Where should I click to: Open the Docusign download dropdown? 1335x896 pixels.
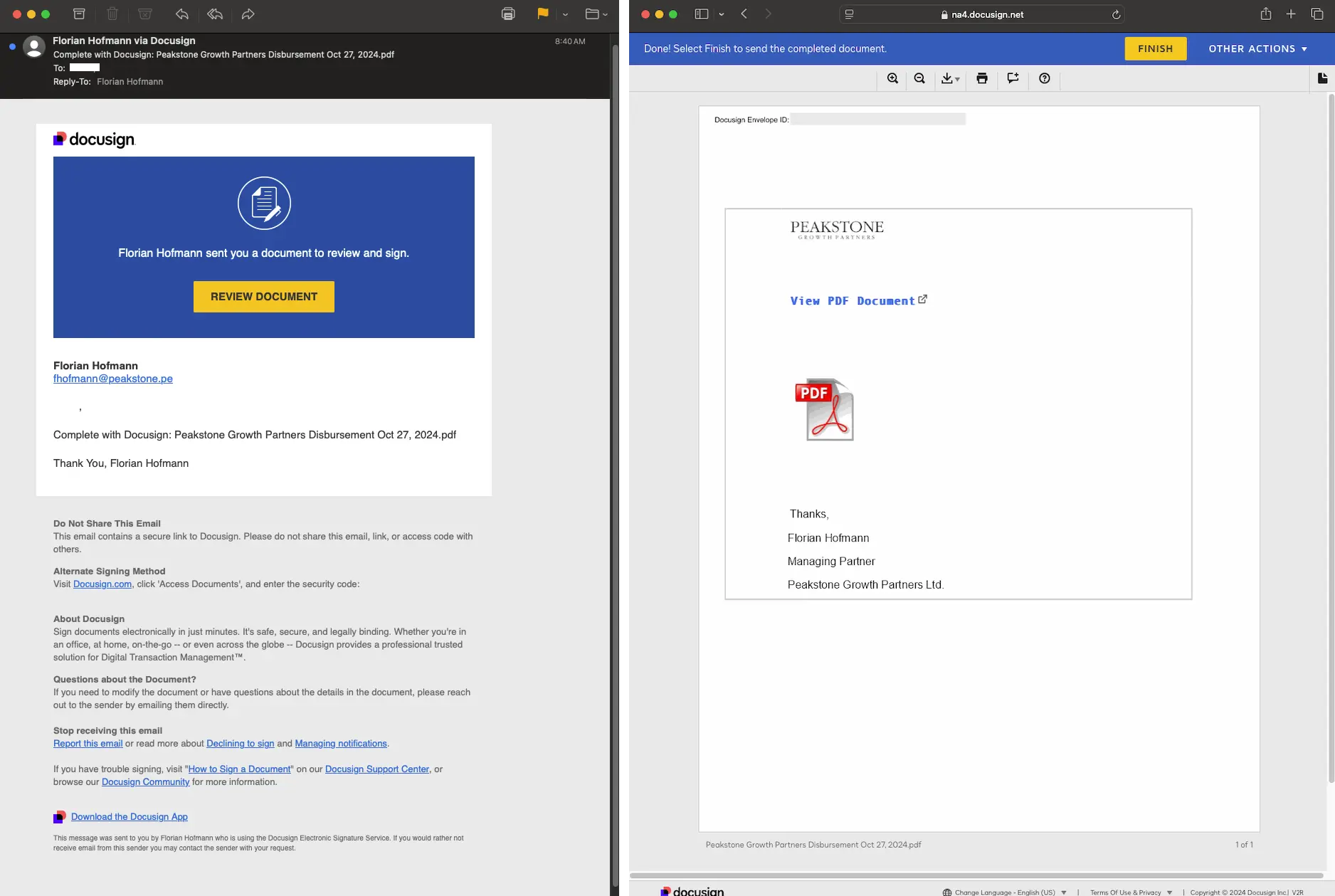950,78
